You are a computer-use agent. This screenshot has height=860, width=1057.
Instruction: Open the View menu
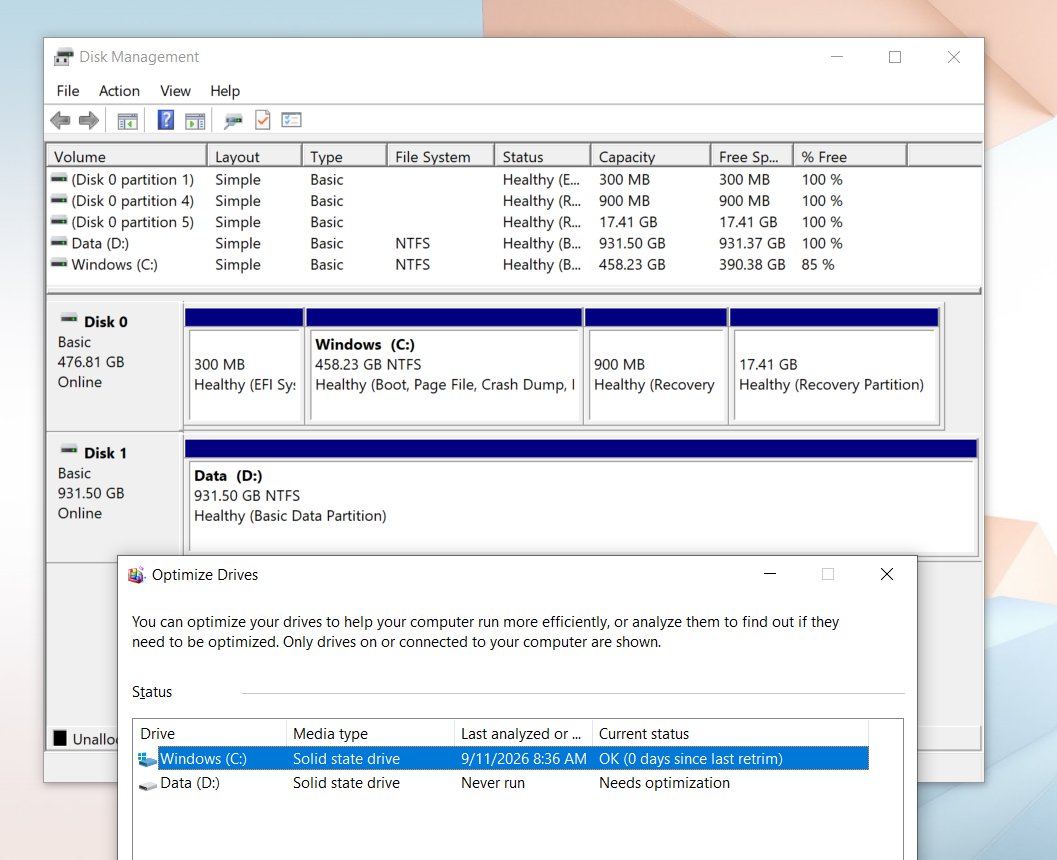(175, 91)
